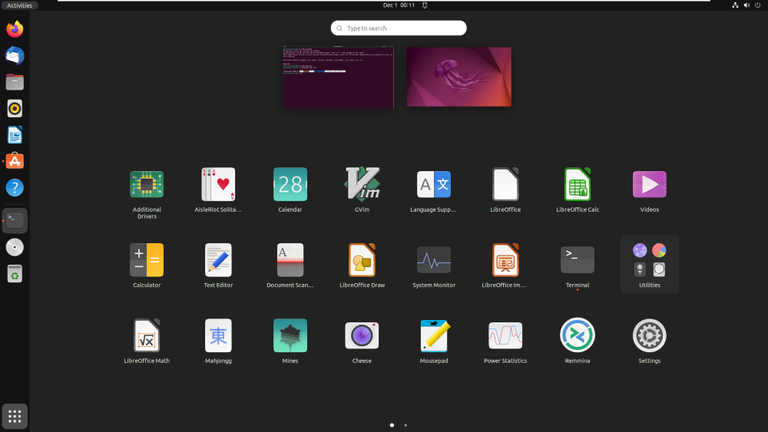Open Document Scanner
Image resolution: width=768 pixels, height=432 pixels.
pyautogui.click(x=290, y=260)
